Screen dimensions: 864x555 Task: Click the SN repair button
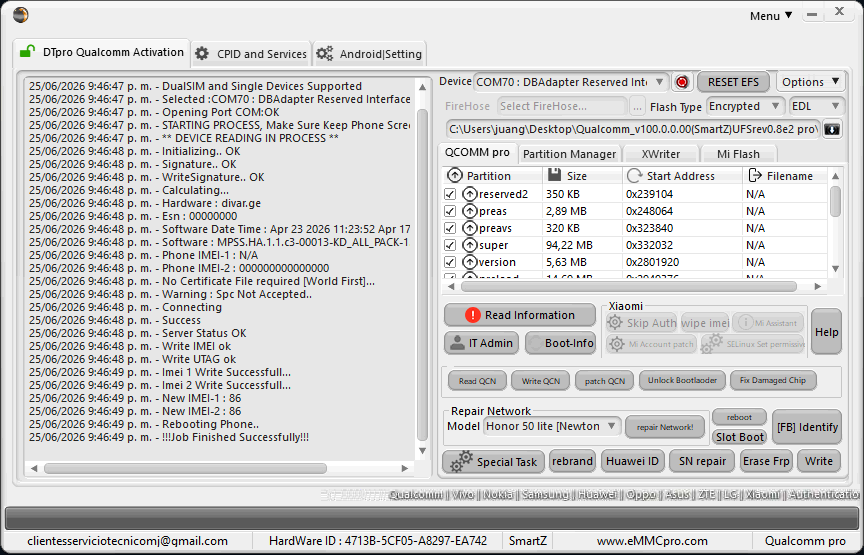coord(702,461)
